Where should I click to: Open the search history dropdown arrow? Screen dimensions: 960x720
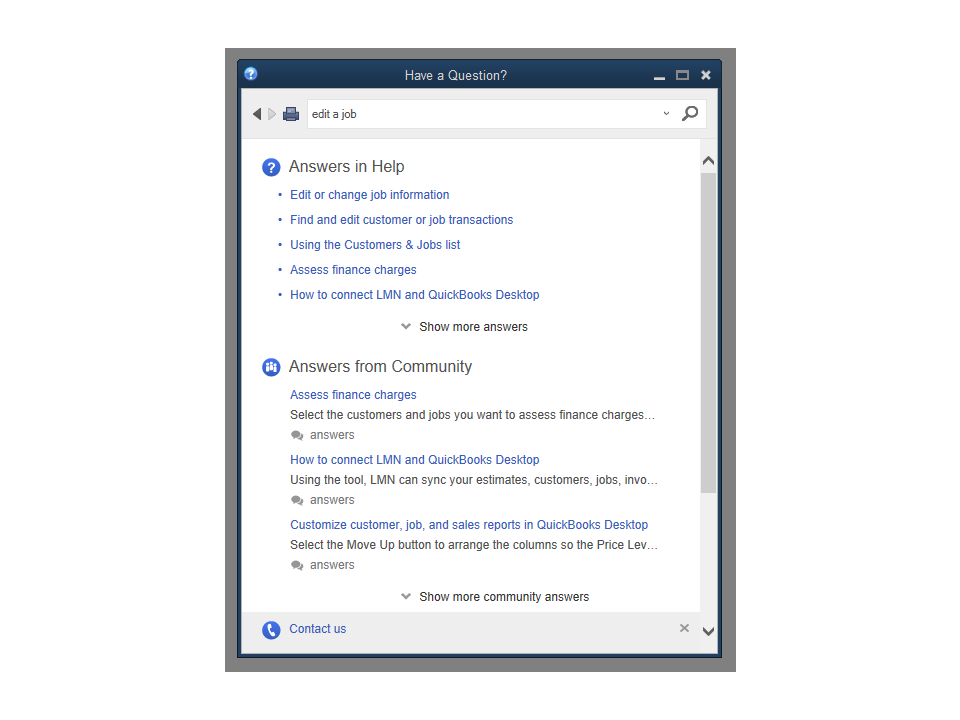pyautogui.click(x=666, y=114)
